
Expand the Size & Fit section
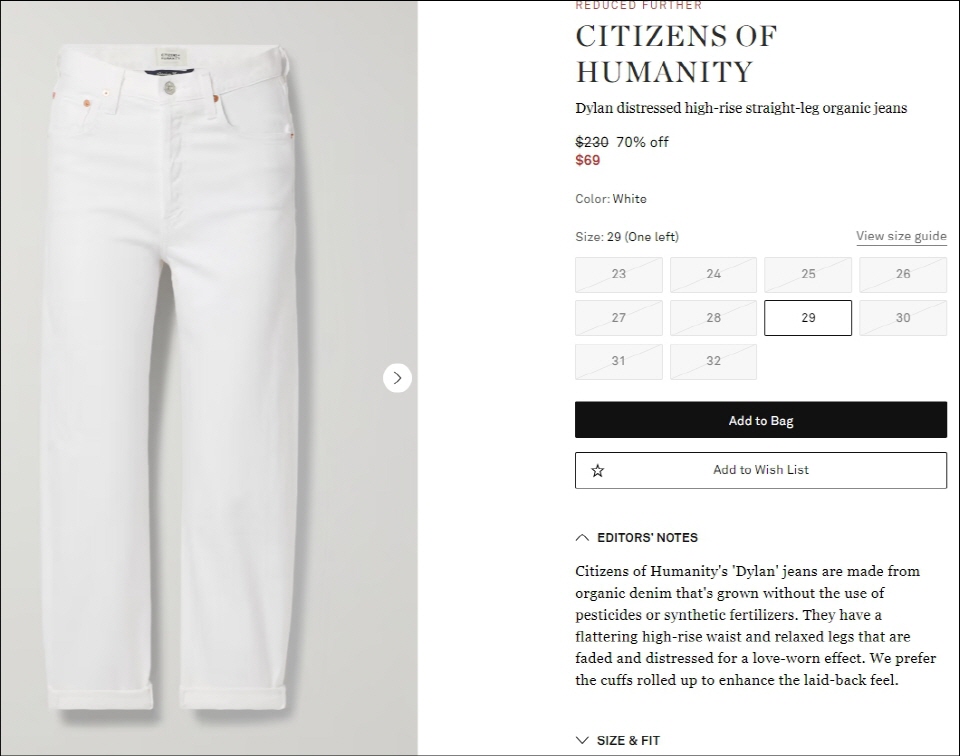click(x=618, y=740)
